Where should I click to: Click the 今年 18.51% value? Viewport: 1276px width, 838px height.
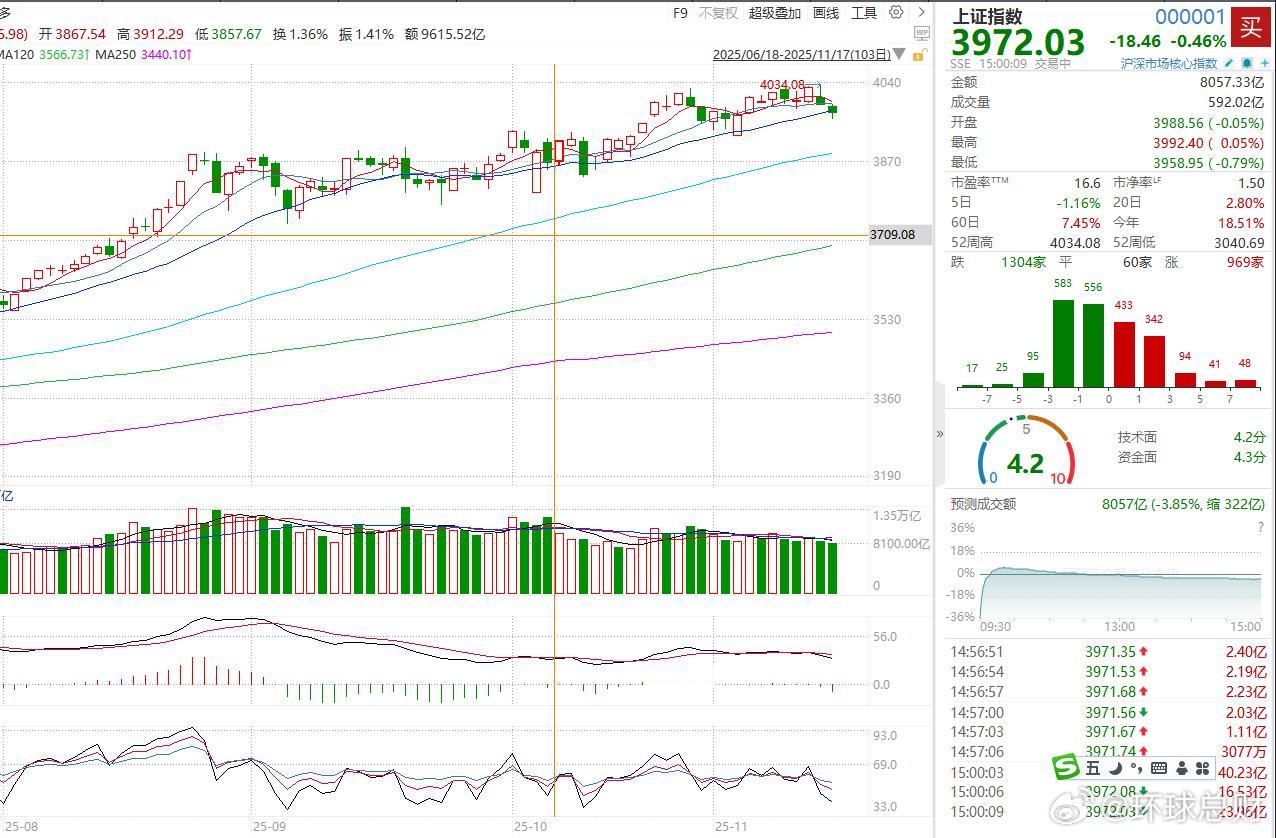click(1241, 222)
